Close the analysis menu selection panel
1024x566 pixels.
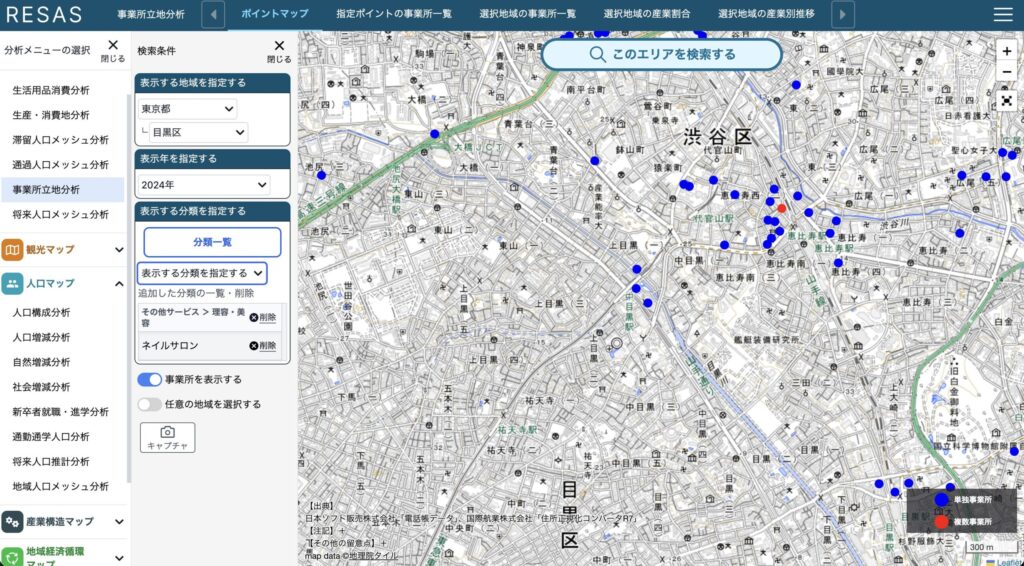(x=113, y=50)
